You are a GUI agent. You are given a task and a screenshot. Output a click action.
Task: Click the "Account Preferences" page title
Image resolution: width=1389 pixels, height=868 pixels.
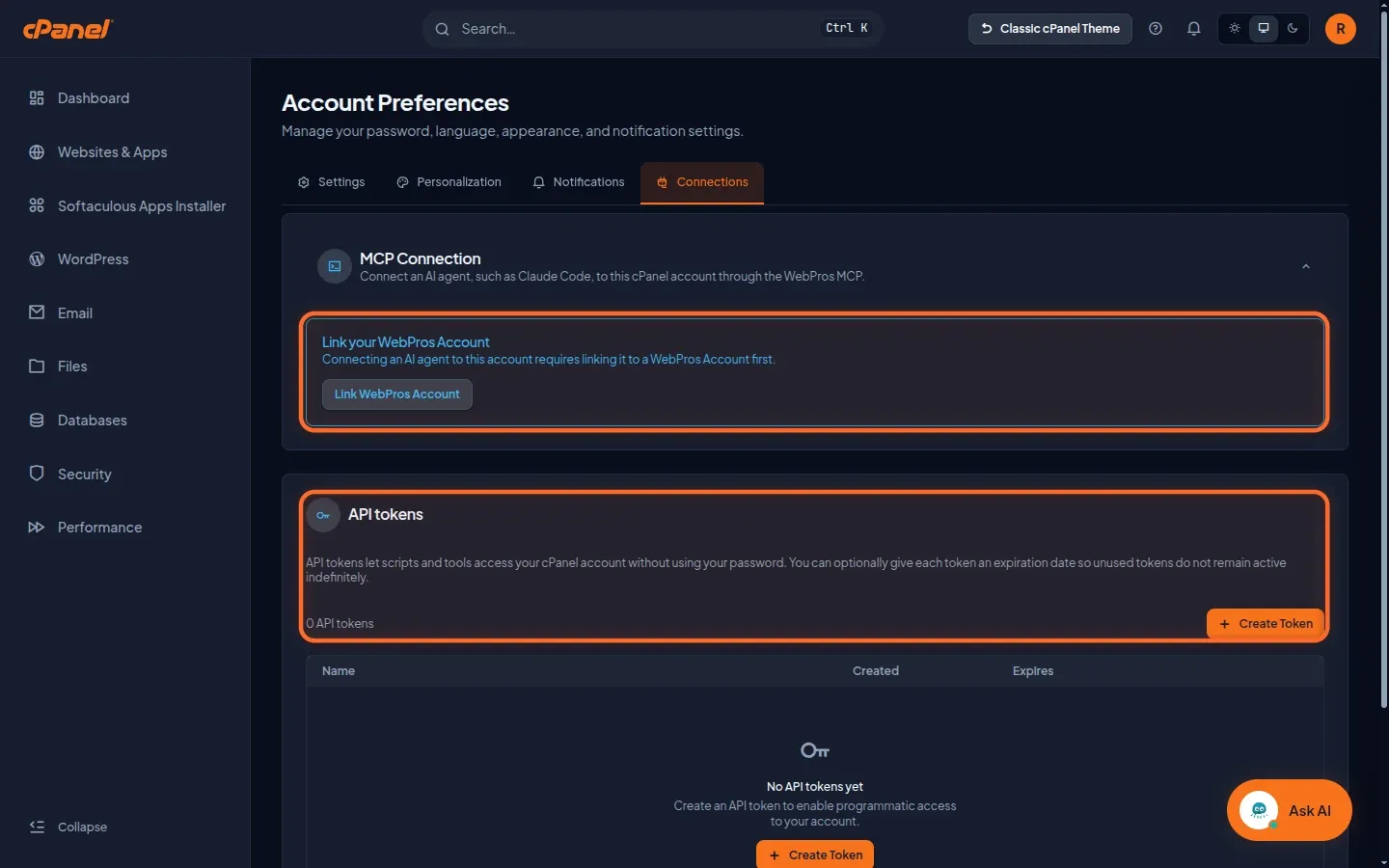[x=395, y=103]
